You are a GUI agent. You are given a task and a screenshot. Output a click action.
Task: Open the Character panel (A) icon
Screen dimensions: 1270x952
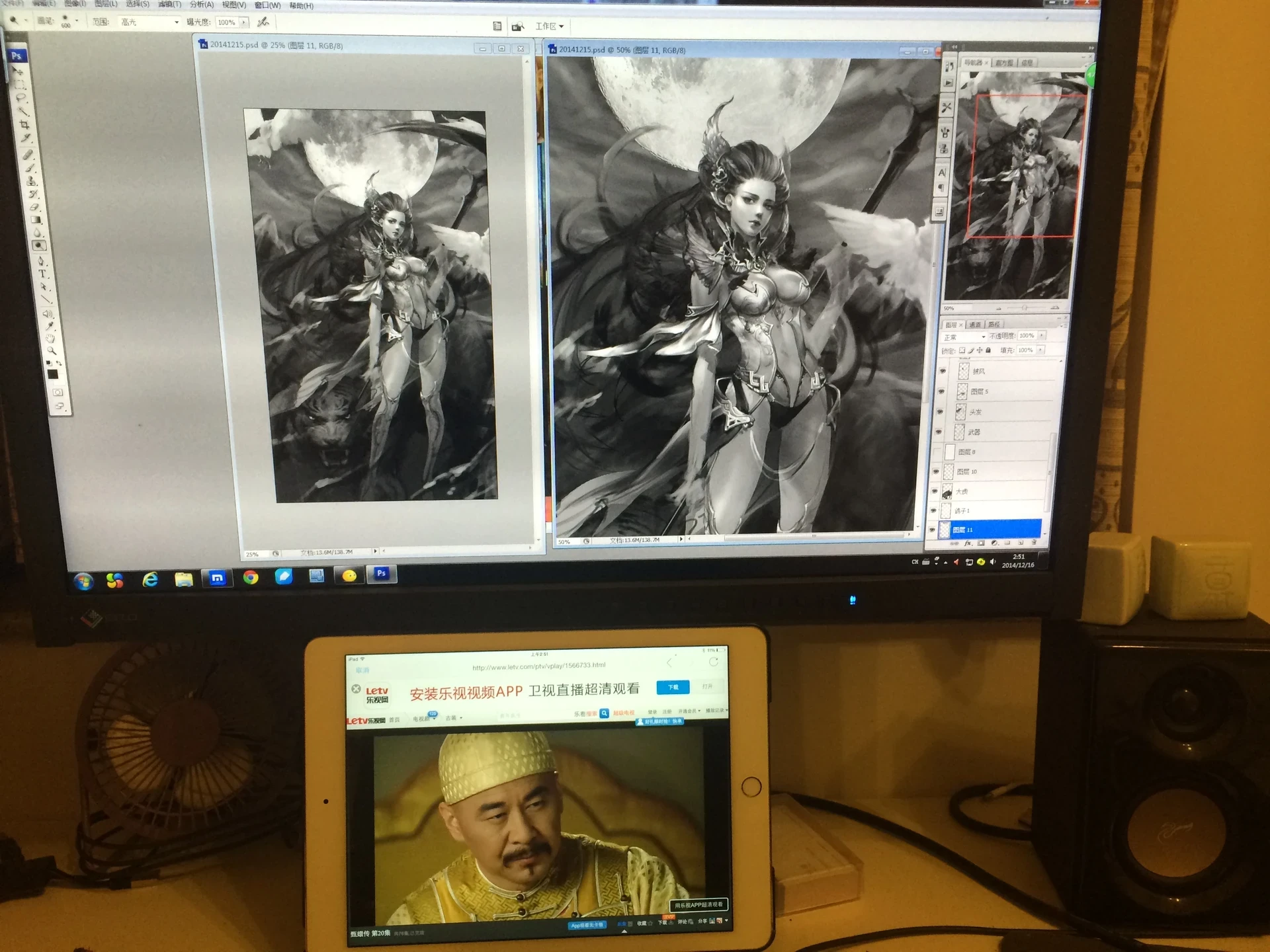pos(942,173)
